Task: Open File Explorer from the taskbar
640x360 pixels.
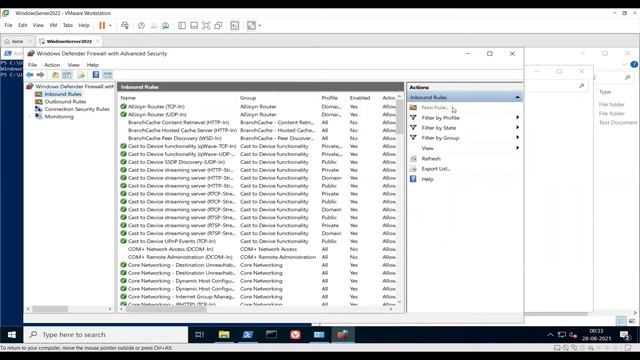Action: [x=224, y=335]
